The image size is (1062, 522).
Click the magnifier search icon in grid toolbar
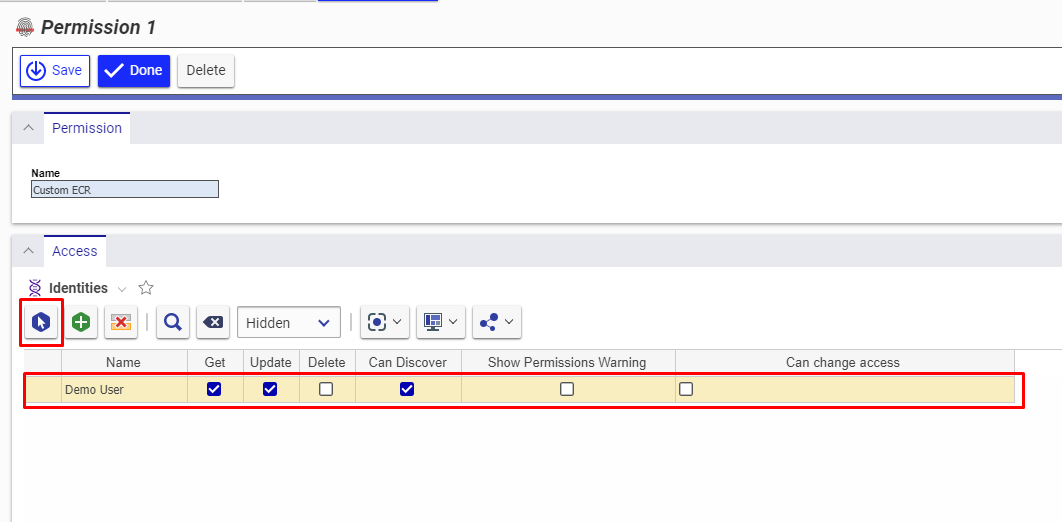point(173,322)
